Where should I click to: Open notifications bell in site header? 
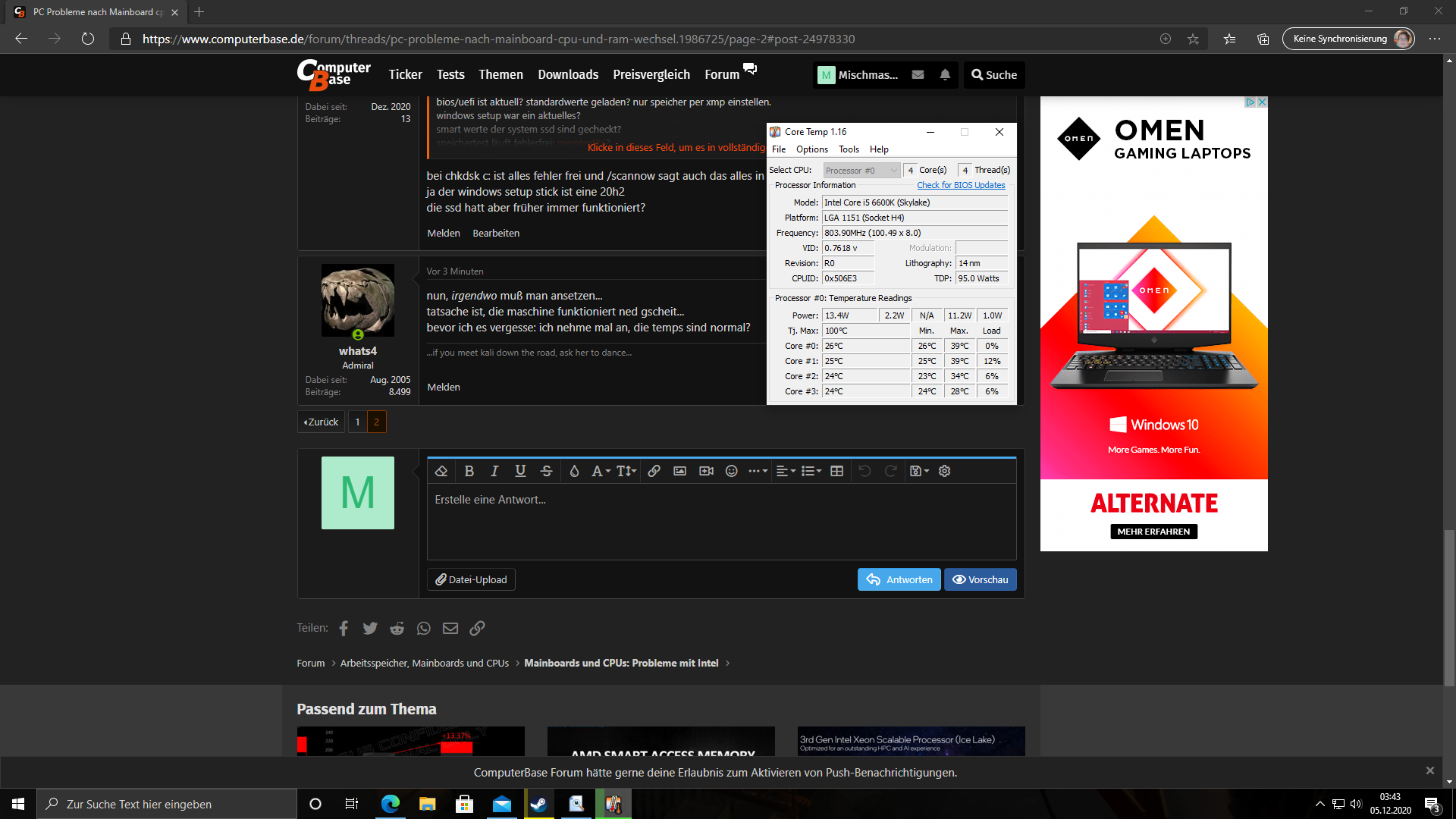tap(945, 74)
